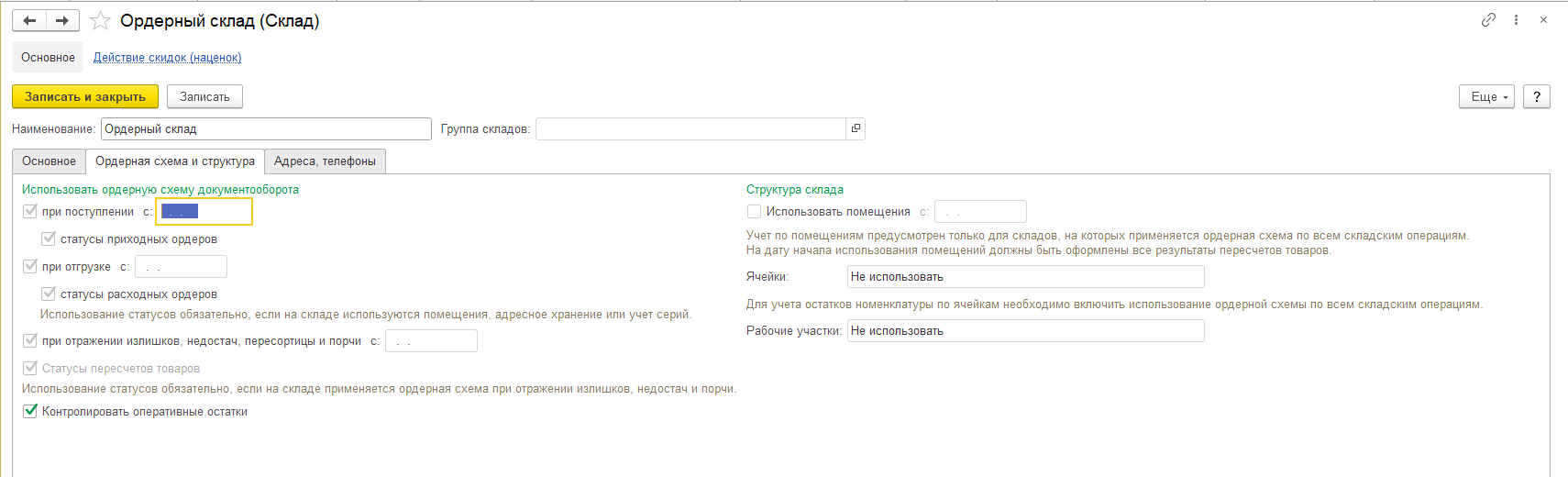
Task: Click the при поступлении date field
Action: [x=204, y=212]
